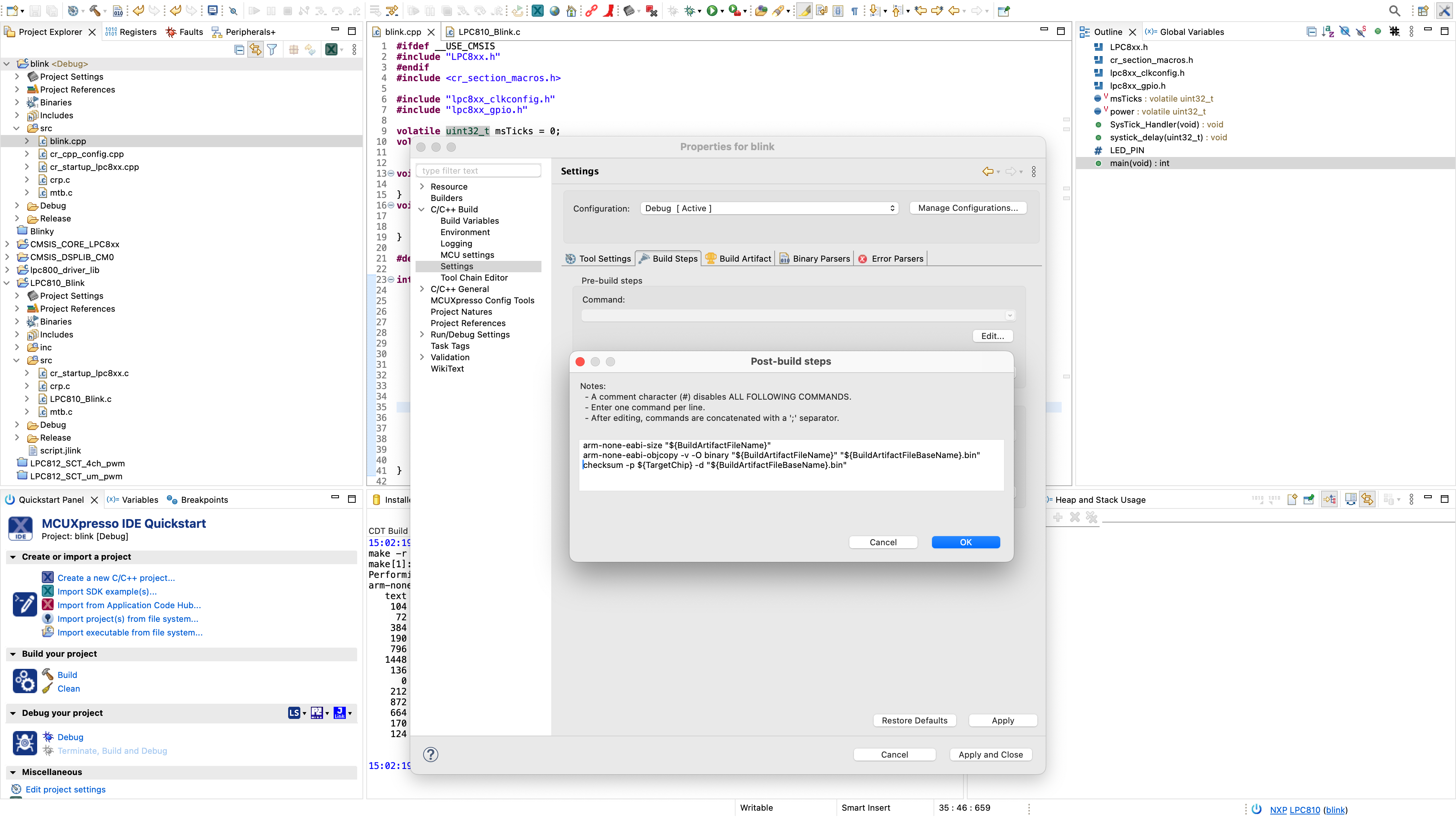This screenshot has width=1456, height=819.
Task: Click Collapse All icon in Project Explorer
Action: pos(239,50)
